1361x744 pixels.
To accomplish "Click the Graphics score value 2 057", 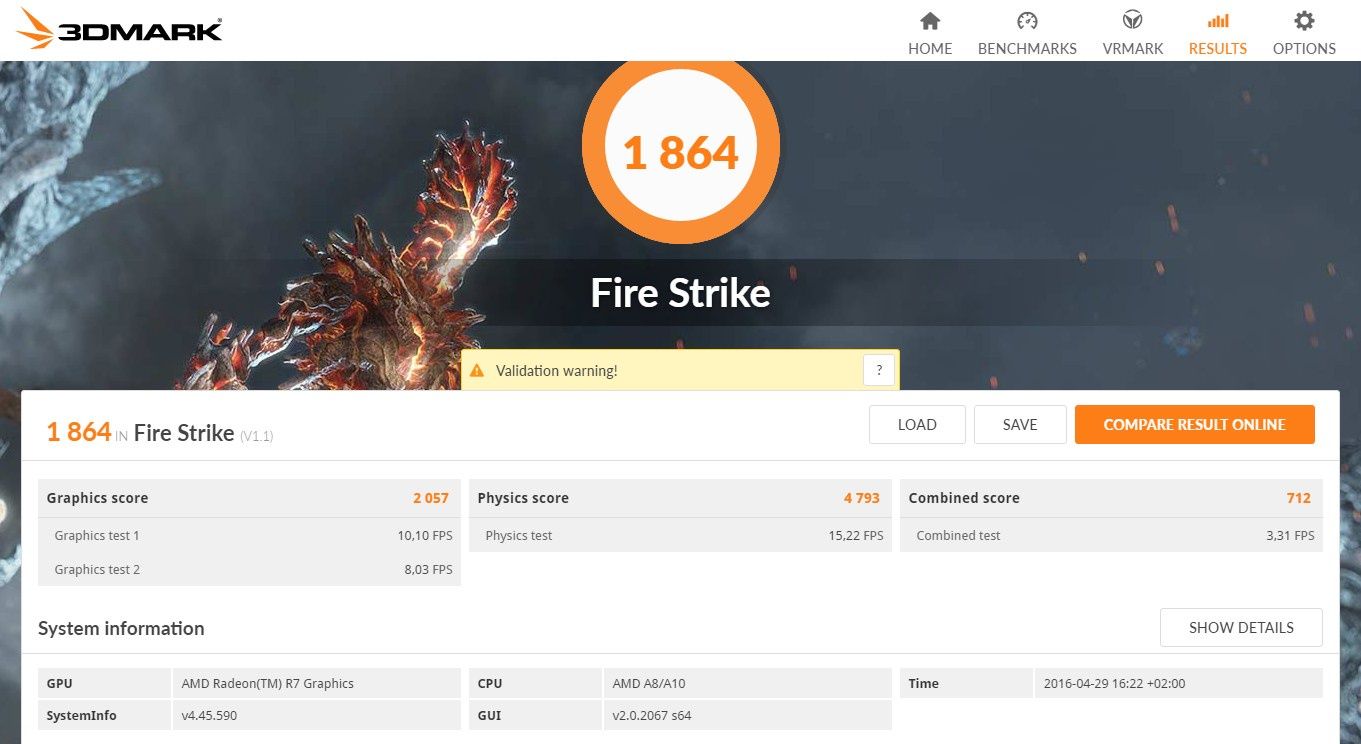I will [431, 498].
